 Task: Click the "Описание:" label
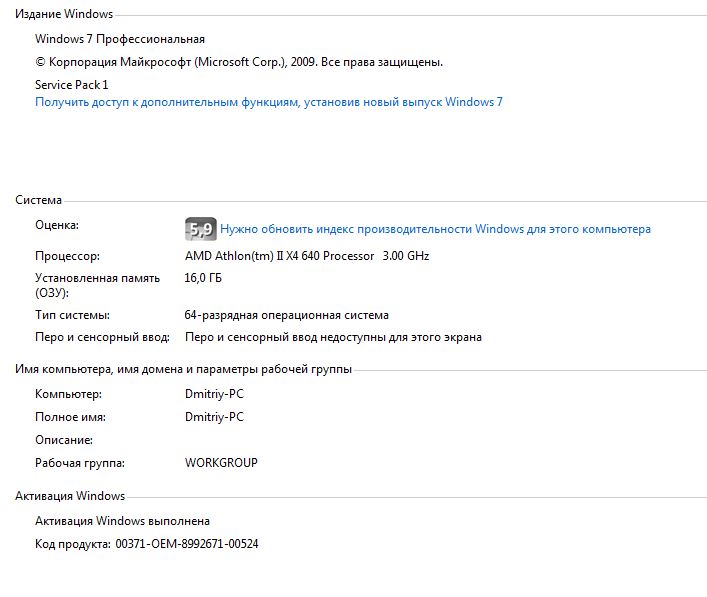[x=63, y=440]
